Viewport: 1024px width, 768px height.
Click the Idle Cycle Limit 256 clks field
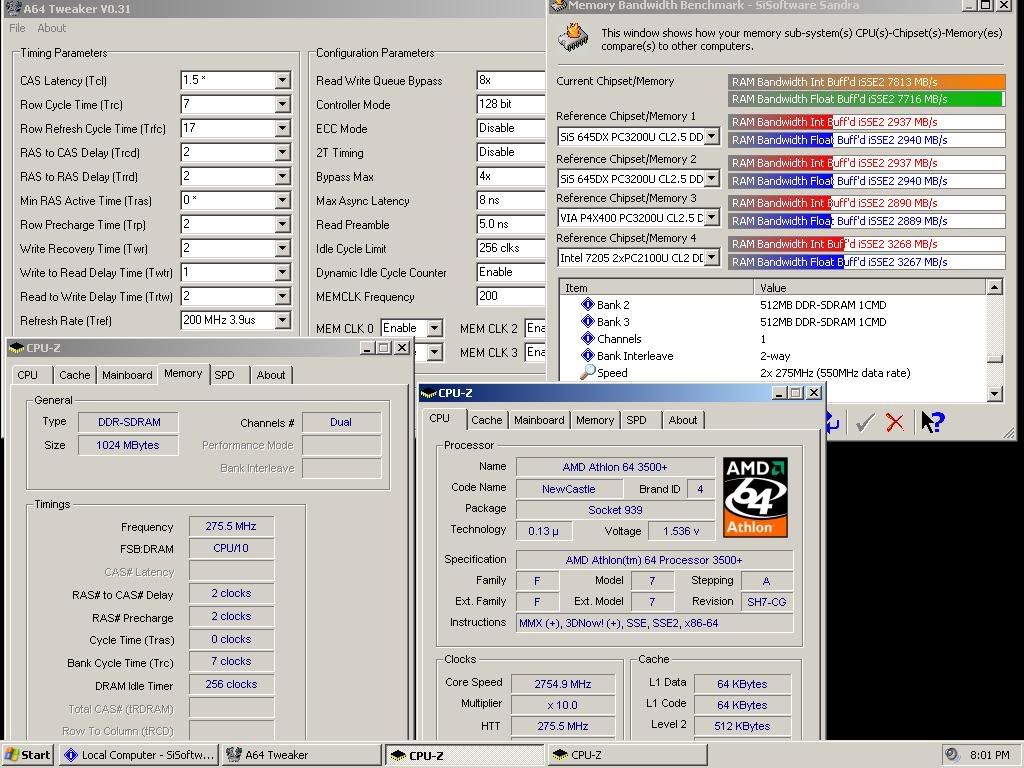511,248
